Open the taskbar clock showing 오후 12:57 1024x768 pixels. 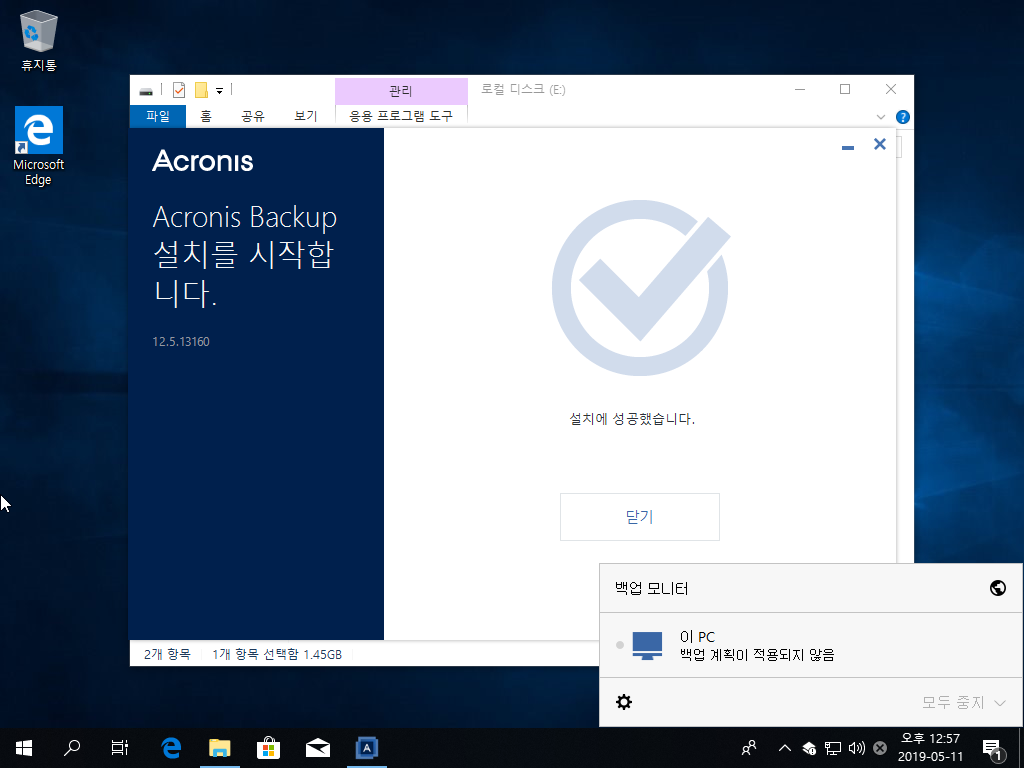point(930,748)
